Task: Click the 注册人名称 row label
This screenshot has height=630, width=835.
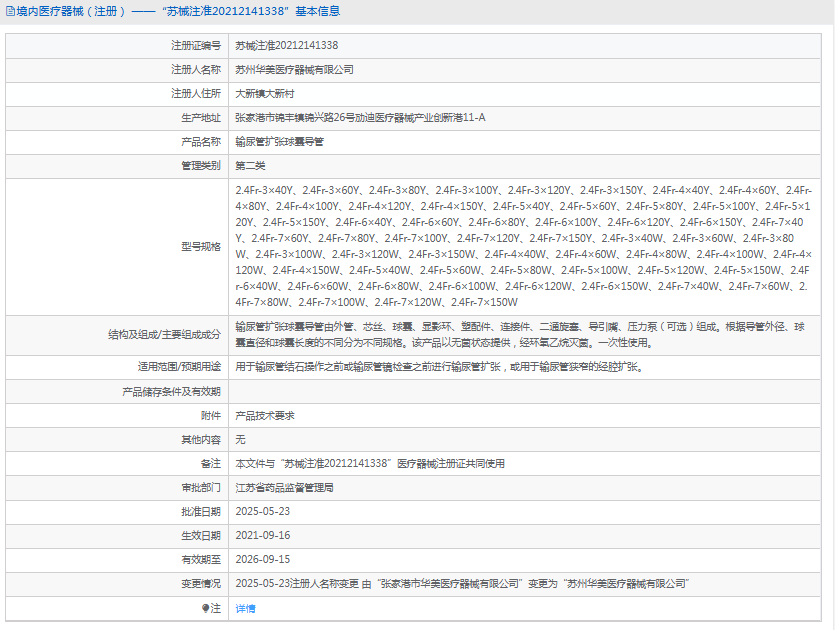Action: coord(196,70)
